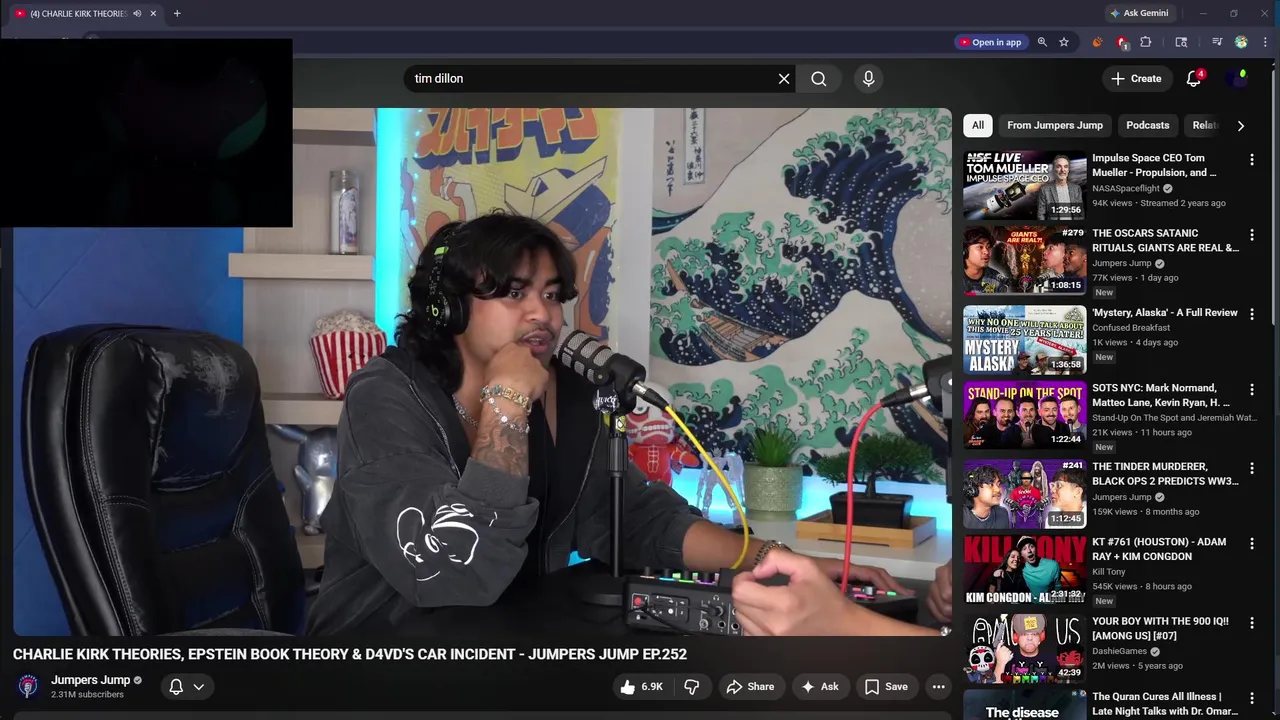Open options for Mystery, Alaska video
Viewport: 1280px width, 720px height.
1251,314
